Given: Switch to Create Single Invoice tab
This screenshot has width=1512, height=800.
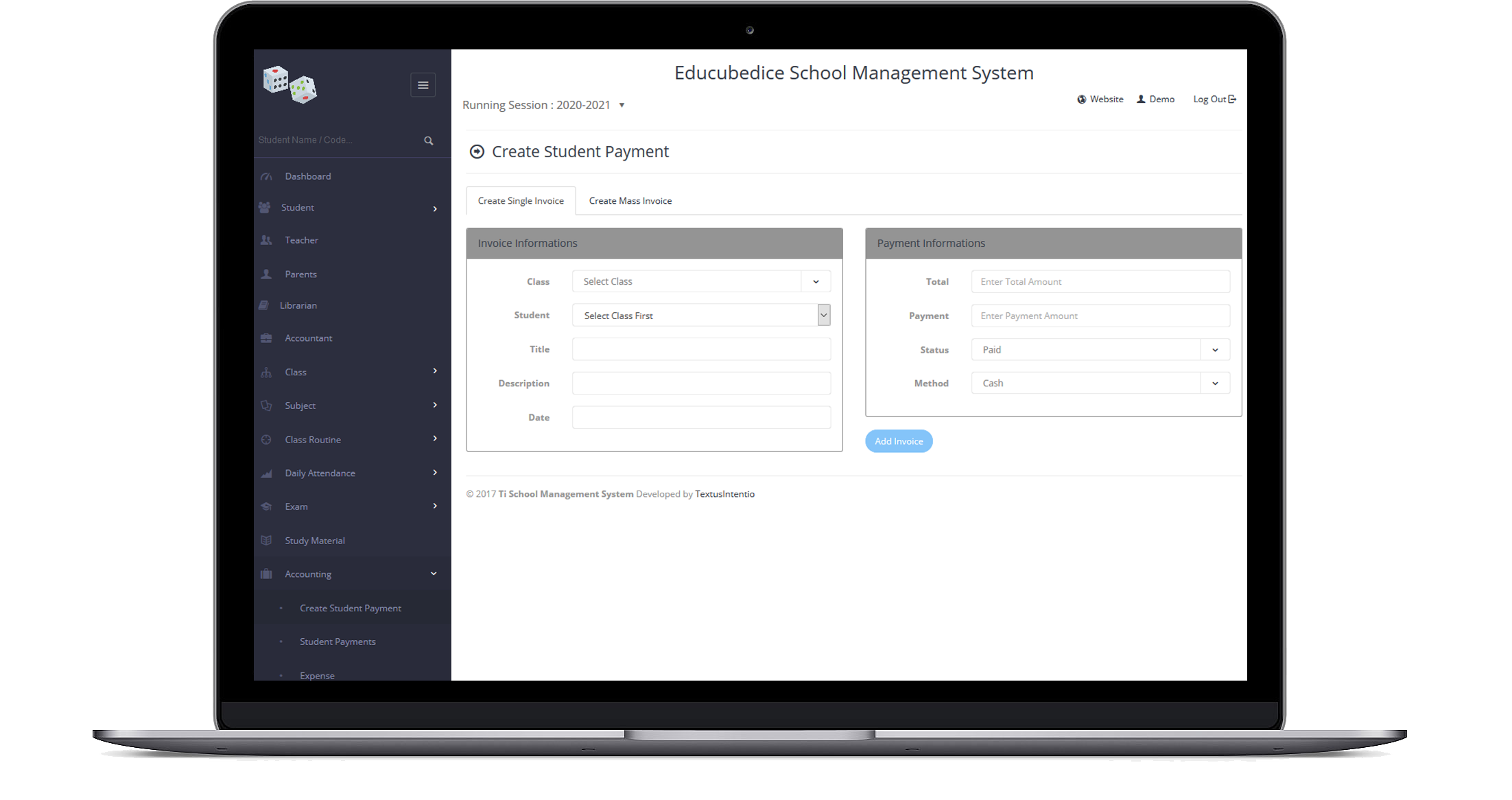Looking at the screenshot, I should point(521,201).
